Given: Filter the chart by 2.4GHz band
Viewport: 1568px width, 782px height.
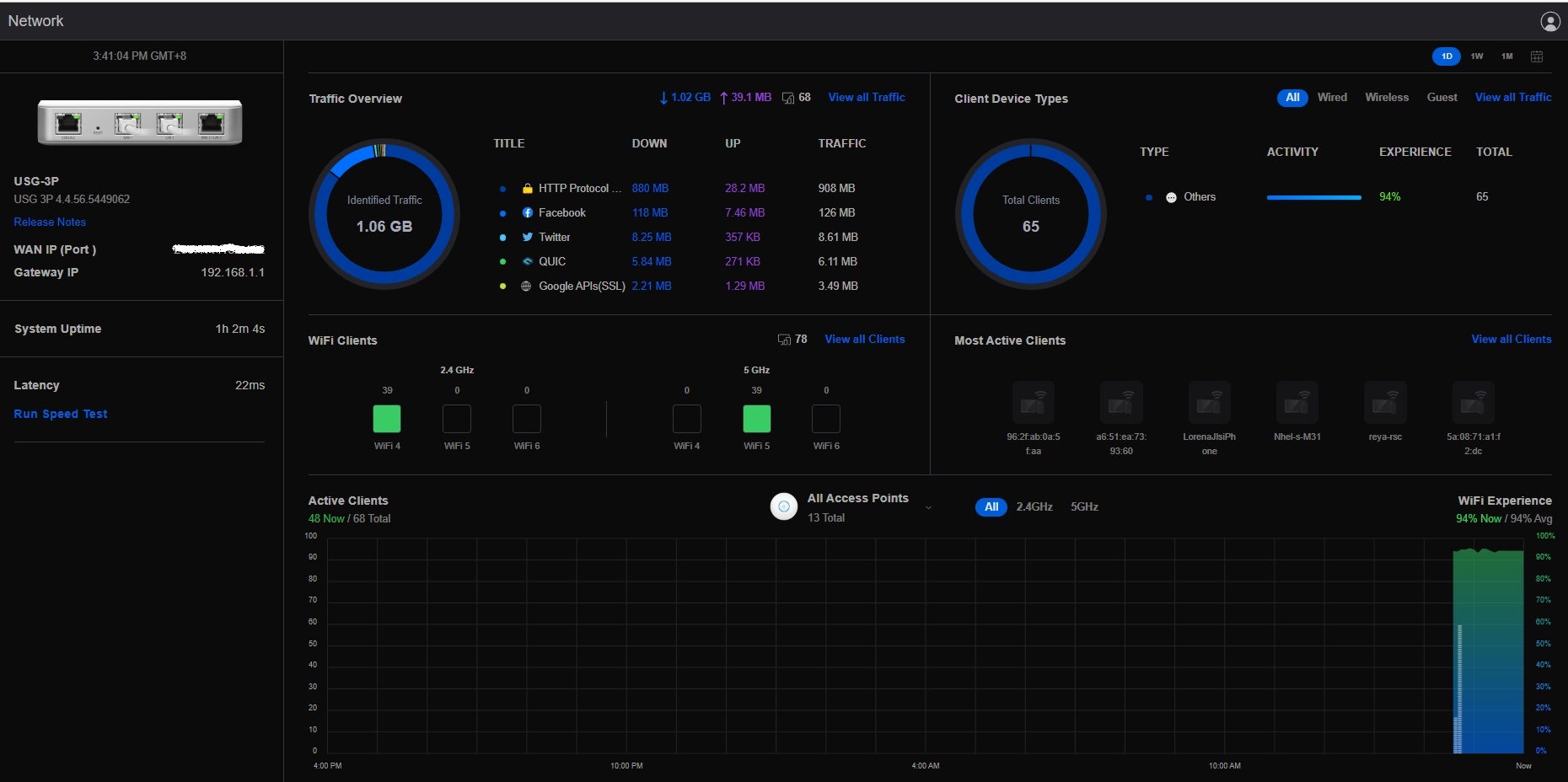Looking at the screenshot, I should pyautogui.click(x=1034, y=506).
